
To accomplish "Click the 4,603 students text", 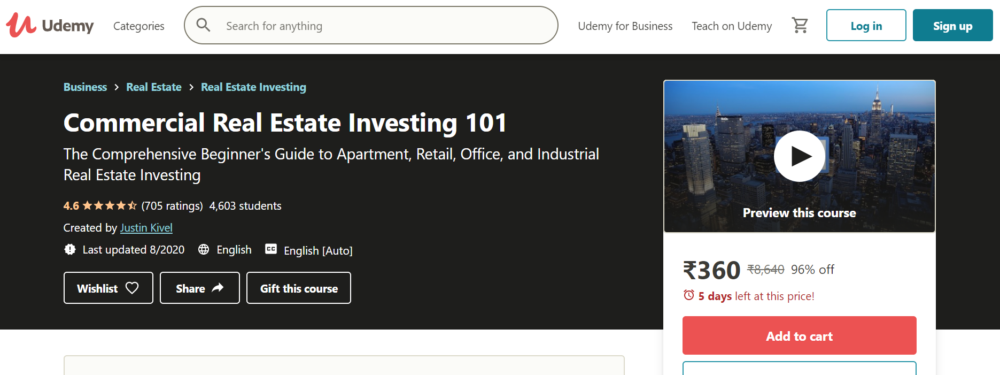I will pyautogui.click(x=245, y=206).
